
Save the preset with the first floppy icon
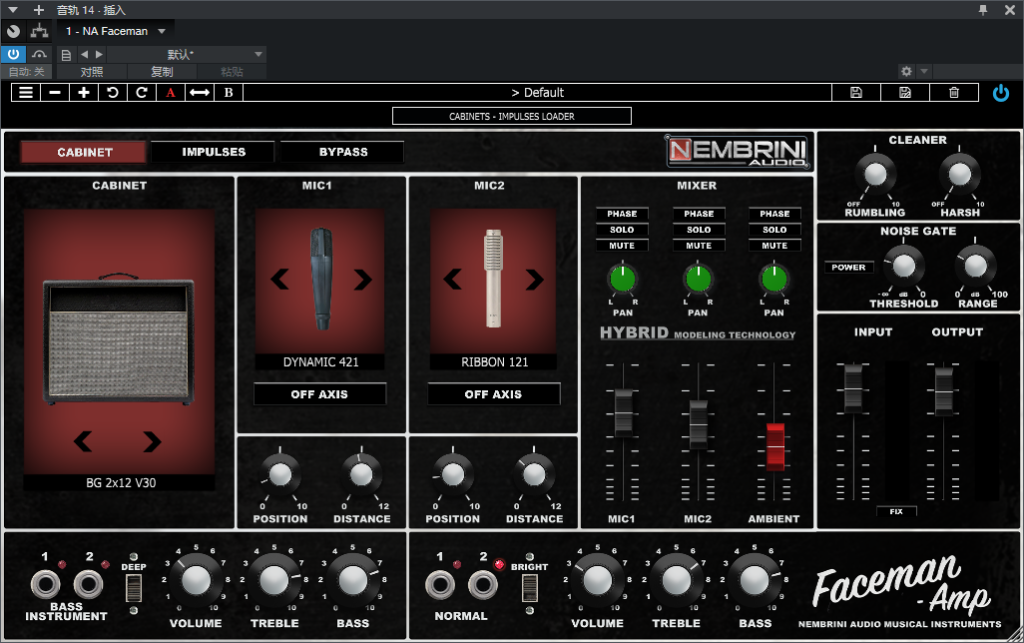(x=856, y=93)
